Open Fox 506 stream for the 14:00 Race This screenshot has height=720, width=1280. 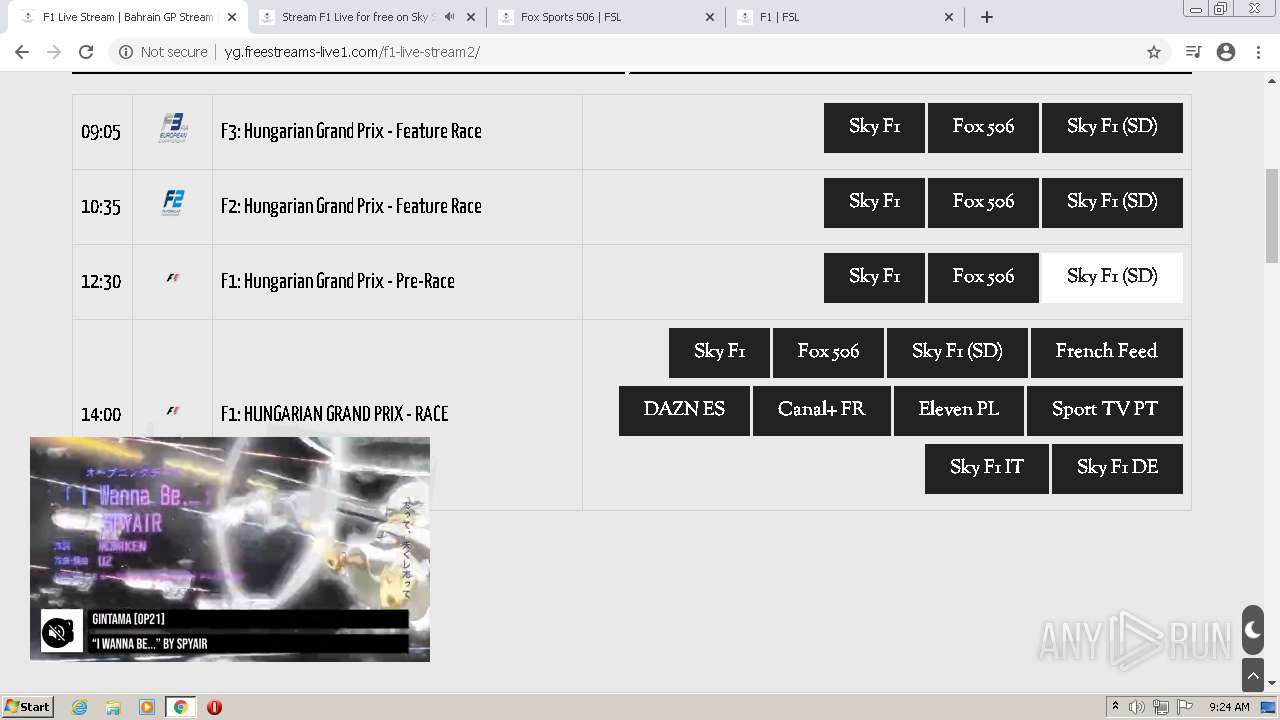tap(828, 352)
